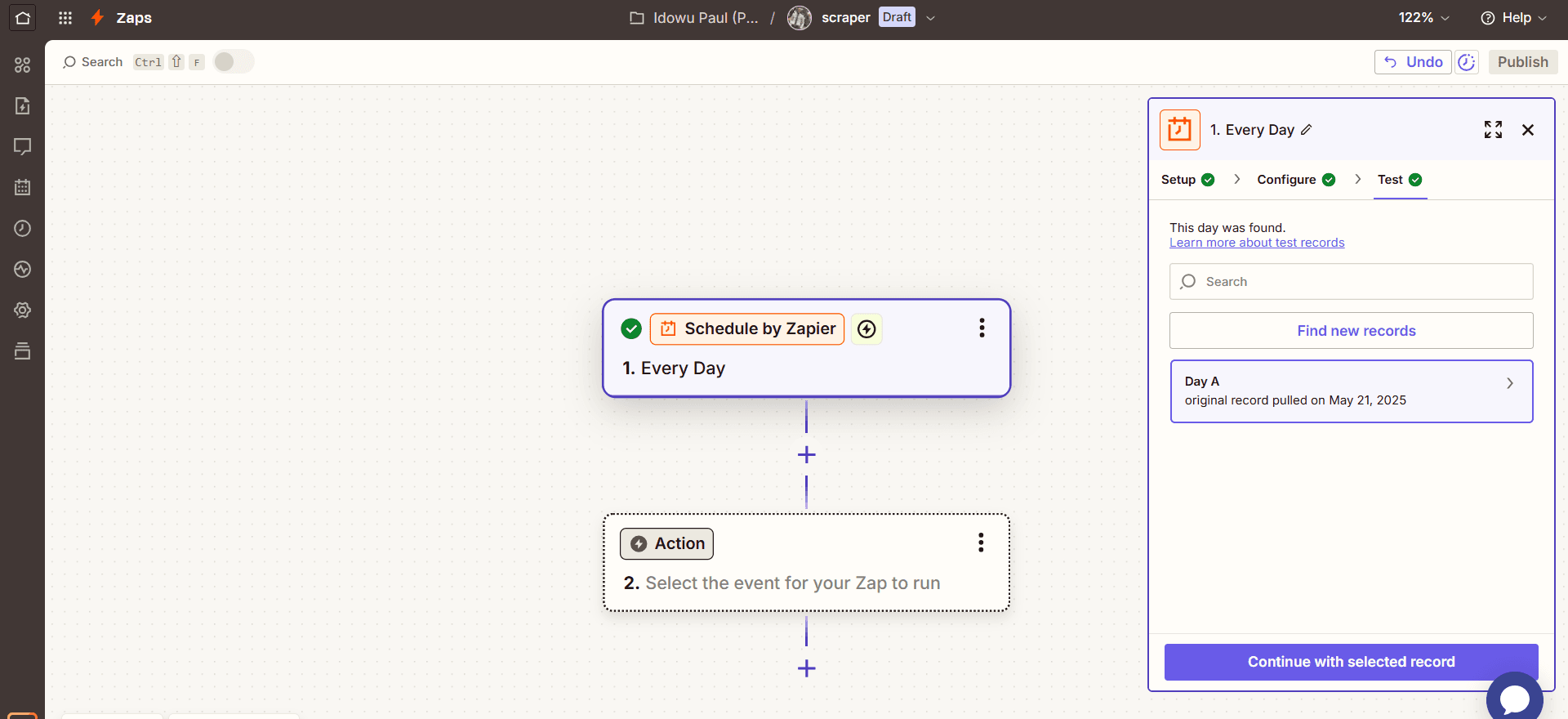Open the sidebar calendar change history icon
The width and height of the screenshot is (1568, 719).
click(x=22, y=187)
